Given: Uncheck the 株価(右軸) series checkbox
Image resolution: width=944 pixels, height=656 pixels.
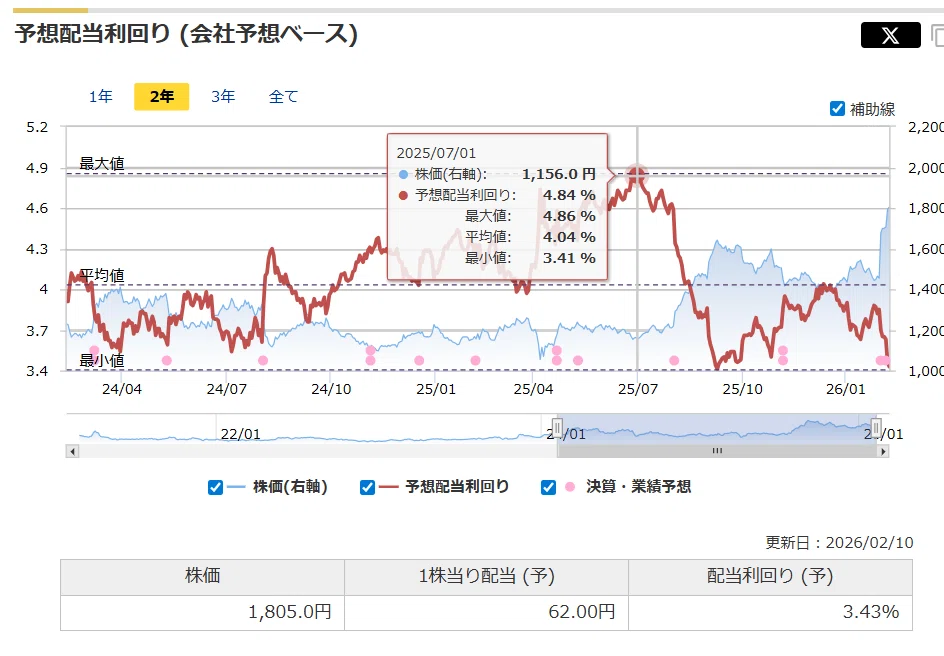Looking at the screenshot, I should click(215, 487).
